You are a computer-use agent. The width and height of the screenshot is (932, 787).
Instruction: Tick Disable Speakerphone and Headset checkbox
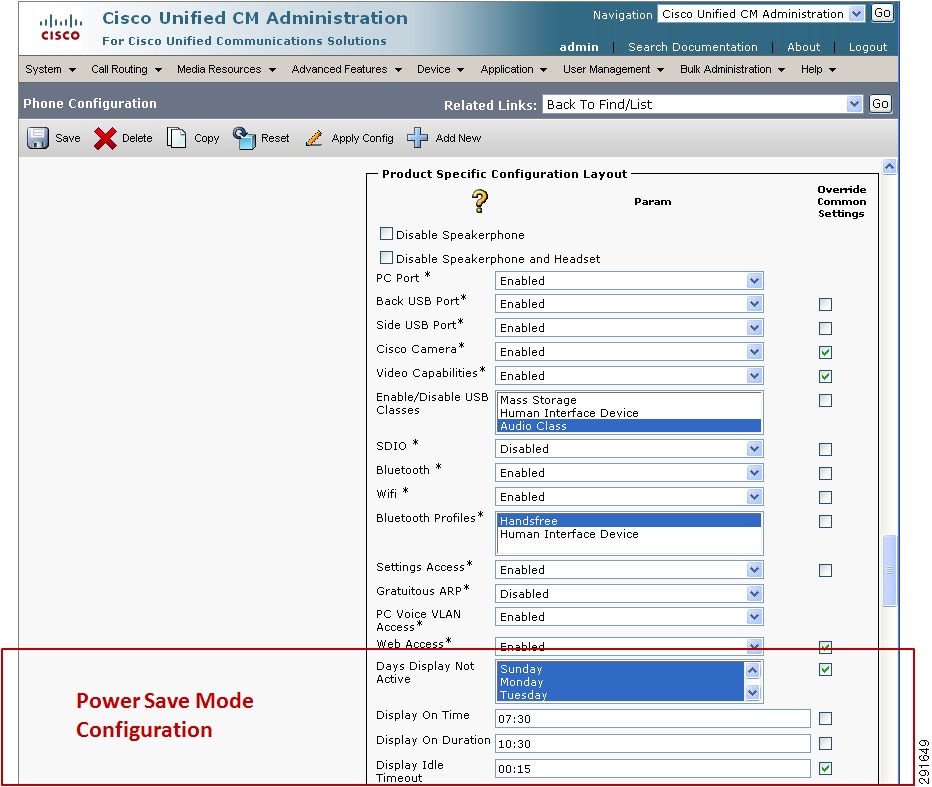point(386,258)
